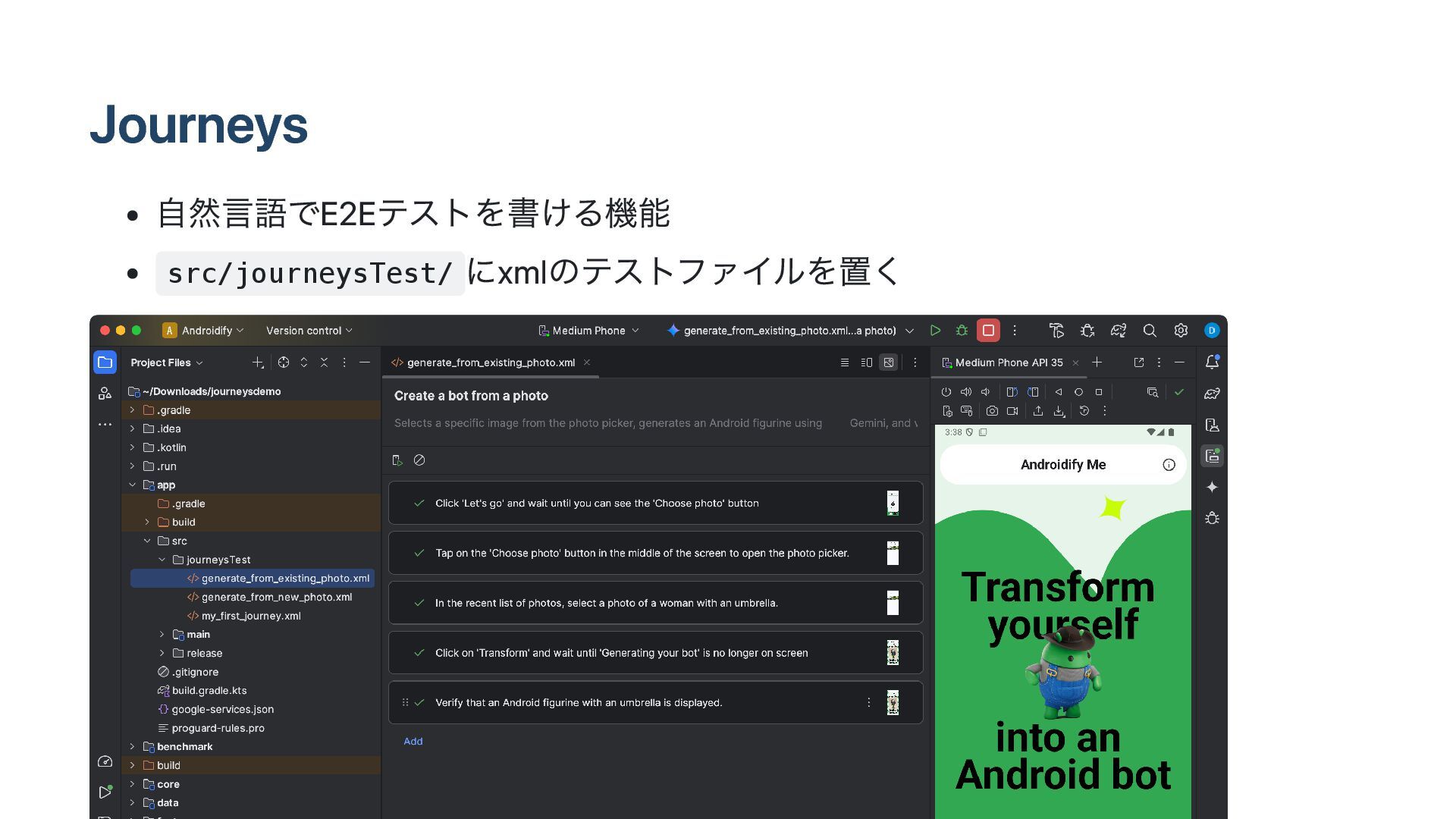
Task: Open Androidify project dropdown
Action: coord(203,331)
